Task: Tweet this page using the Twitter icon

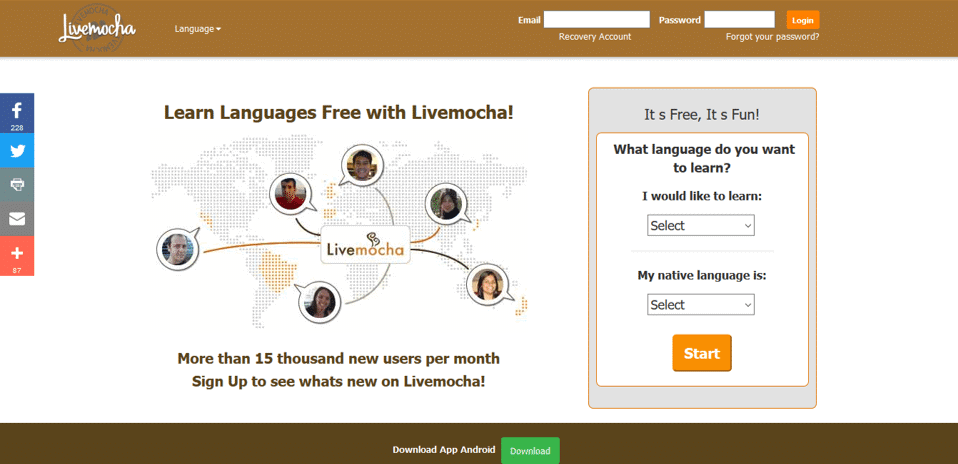Action: [17, 150]
